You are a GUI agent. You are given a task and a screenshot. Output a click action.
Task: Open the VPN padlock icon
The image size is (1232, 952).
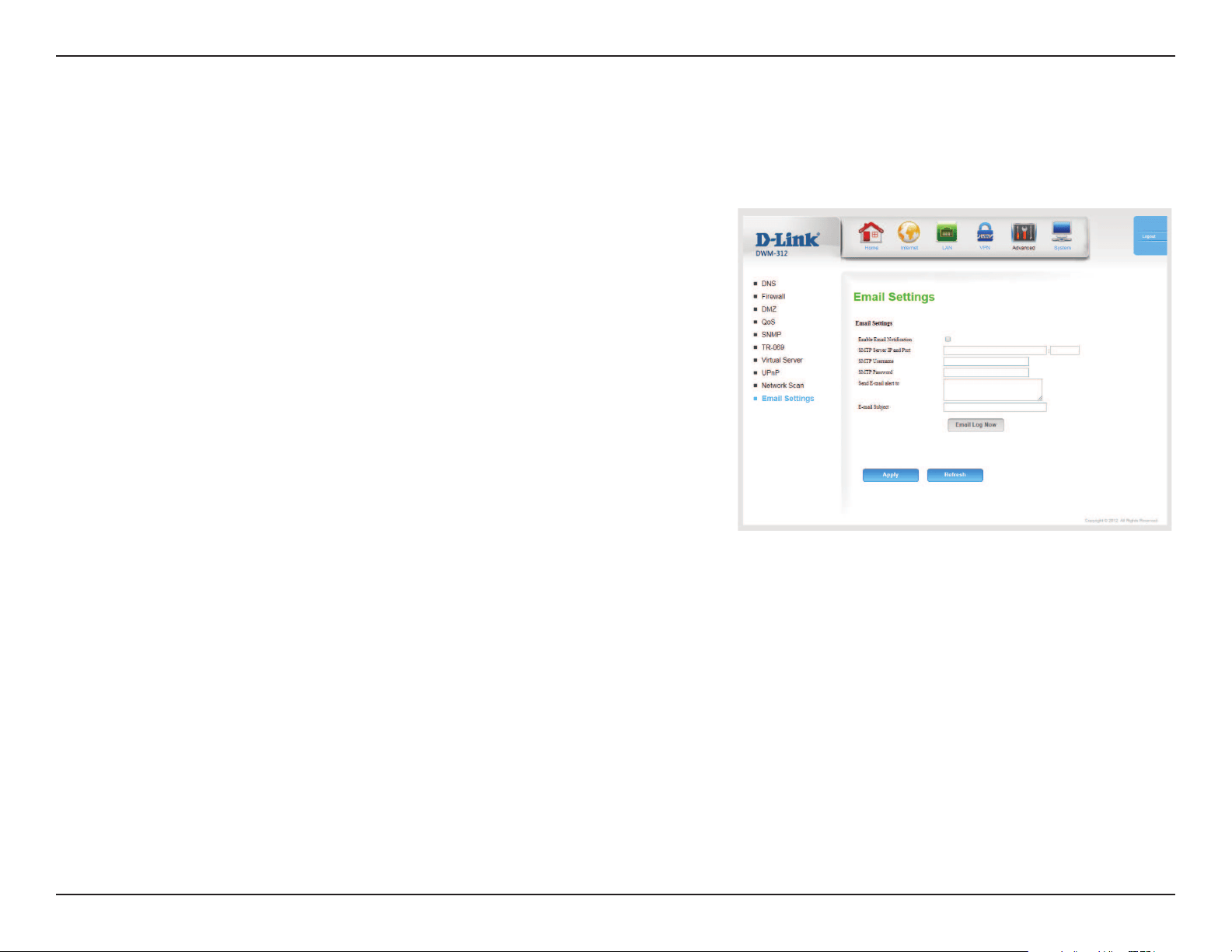(x=985, y=233)
